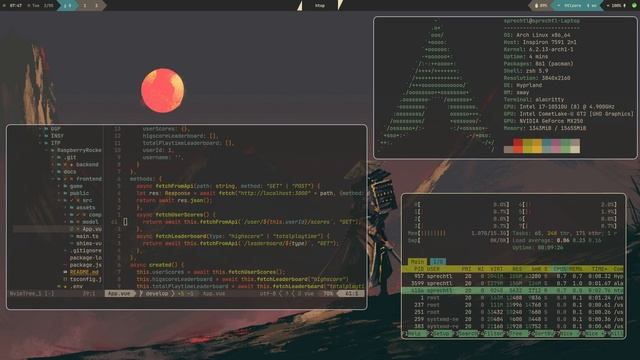Screen dimensions: 640x360
Task: Switch to workspace 2 in top bar
Action: pyautogui.click(x=84, y=6)
